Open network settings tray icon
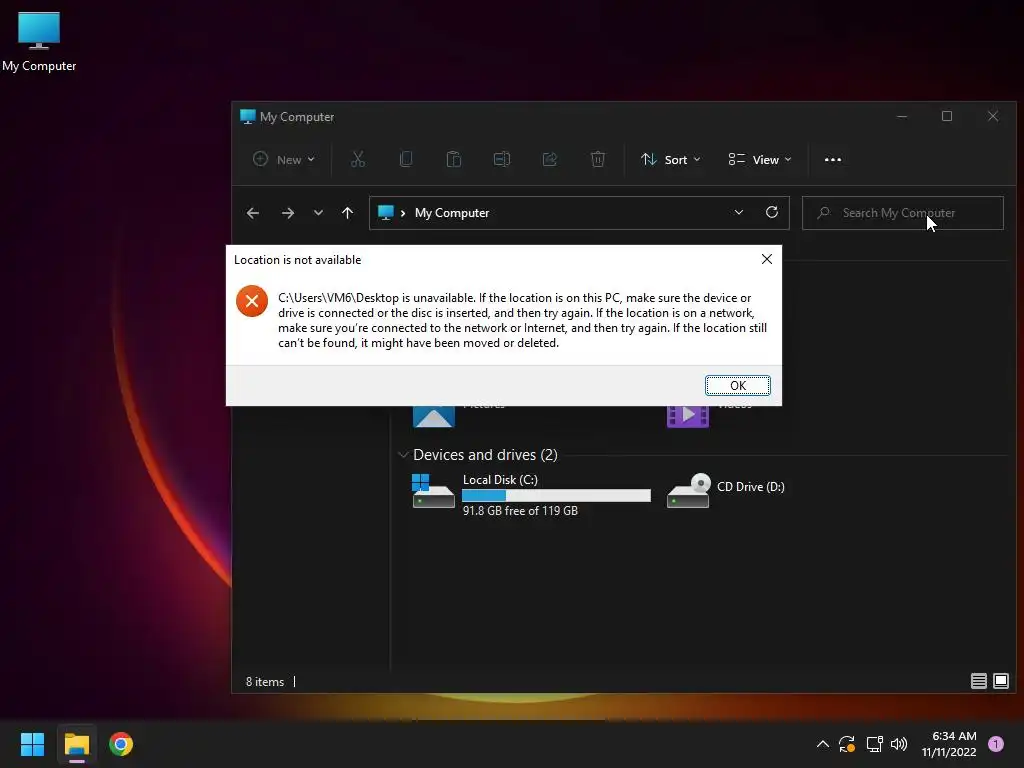Screen dimensions: 1024x768 [x=874, y=744]
